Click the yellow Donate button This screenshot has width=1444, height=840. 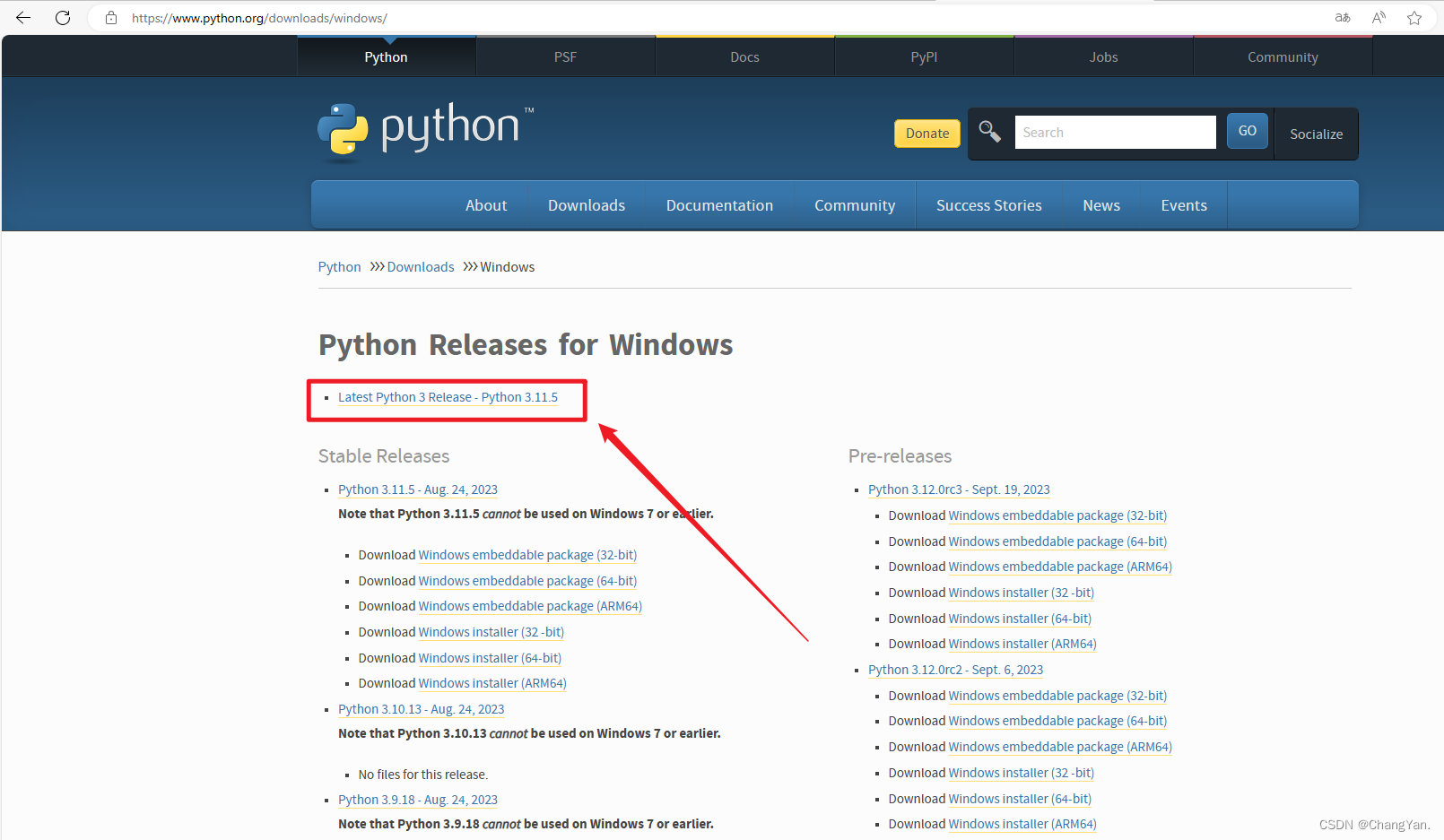pos(927,134)
